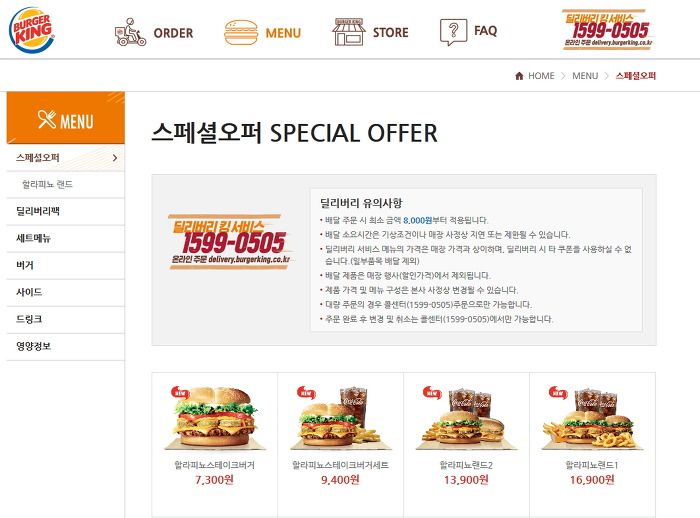
Task: Click the HOME house icon in breadcrumb
Action: (519, 76)
